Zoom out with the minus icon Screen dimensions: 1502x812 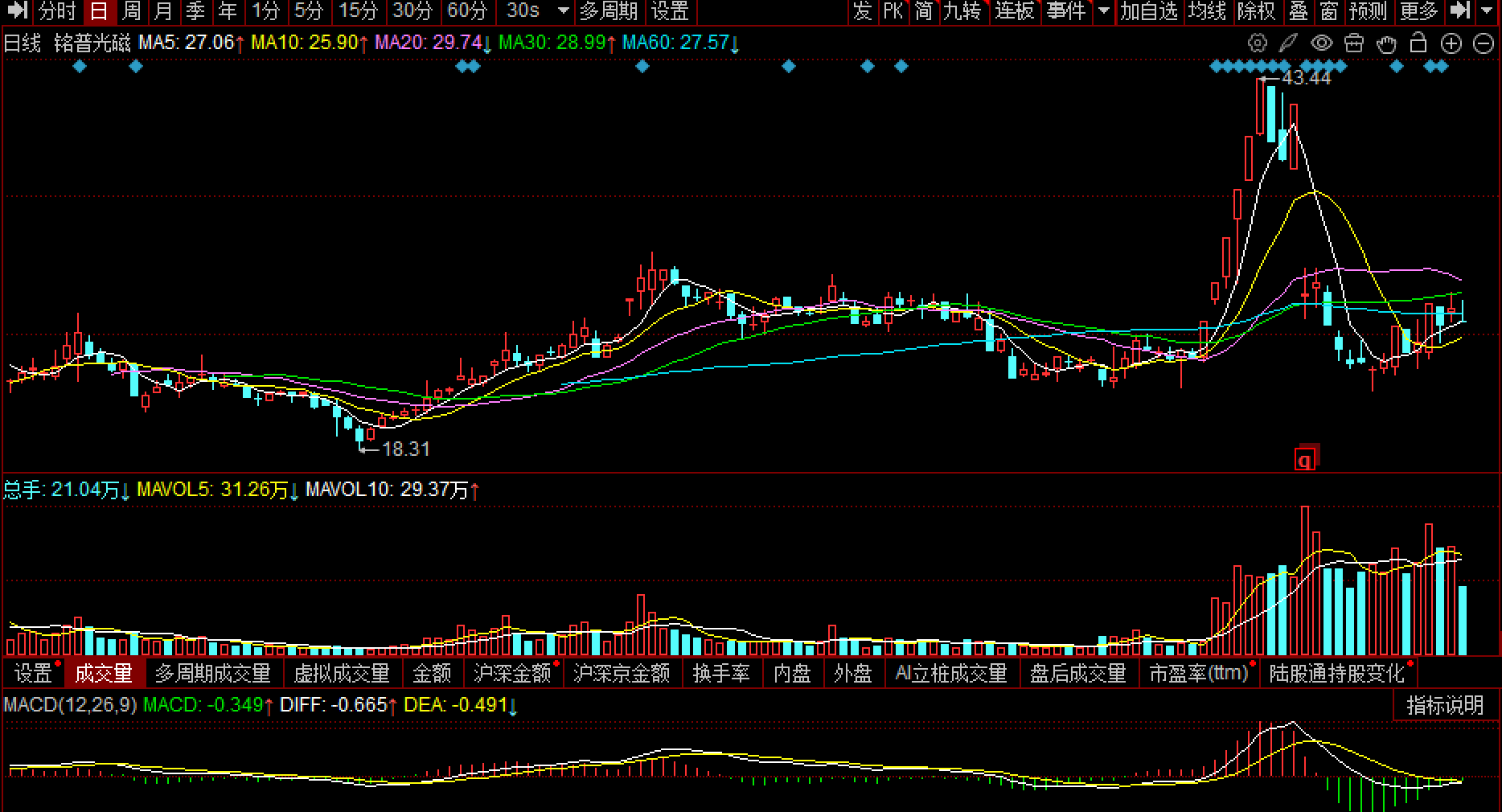pos(1484,43)
